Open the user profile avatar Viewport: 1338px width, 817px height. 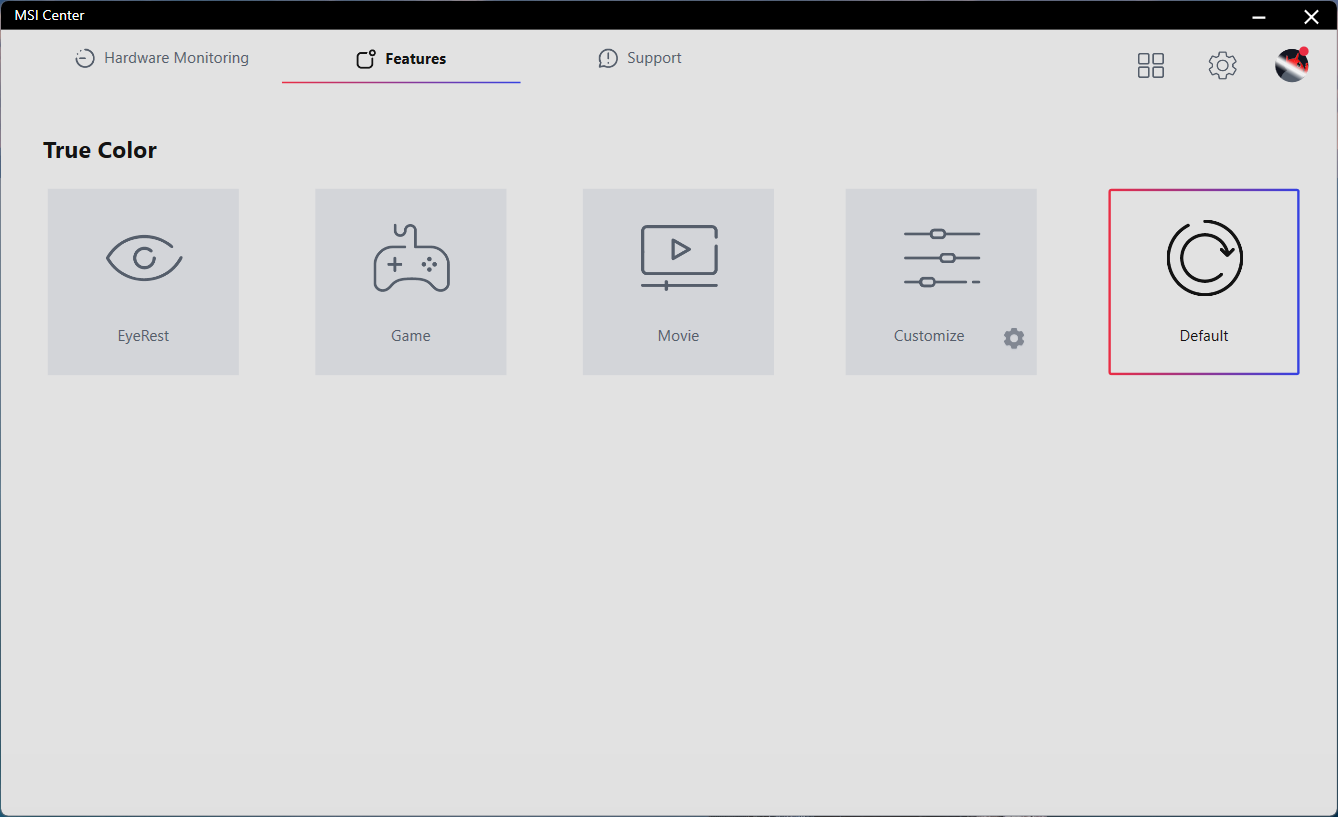click(1292, 65)
